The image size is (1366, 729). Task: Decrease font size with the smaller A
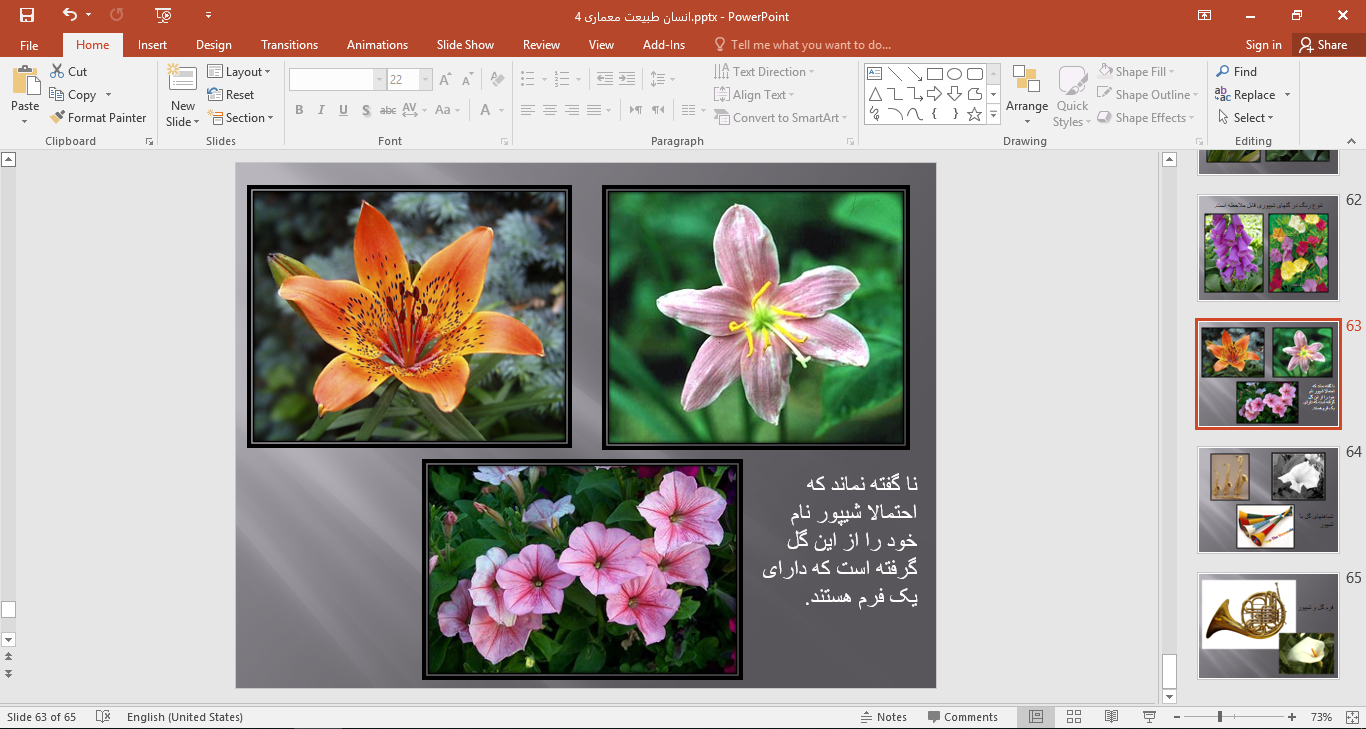467,80
